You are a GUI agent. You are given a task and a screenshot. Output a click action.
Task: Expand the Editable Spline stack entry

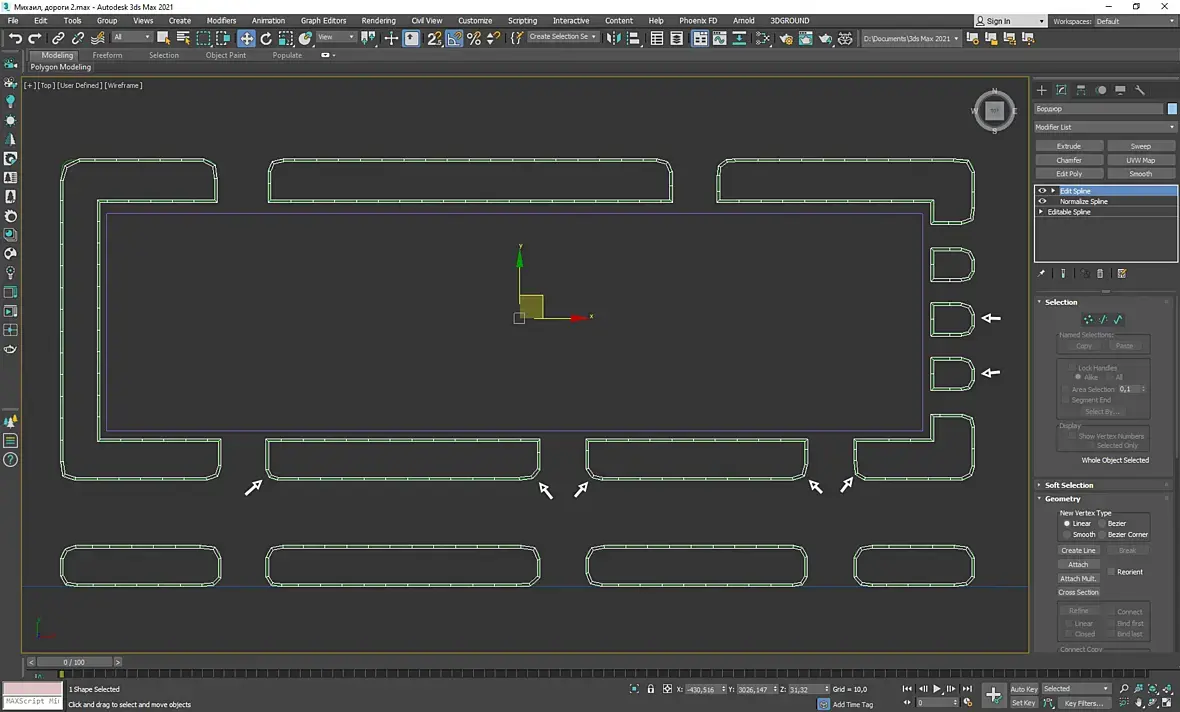click(1041, 212)
